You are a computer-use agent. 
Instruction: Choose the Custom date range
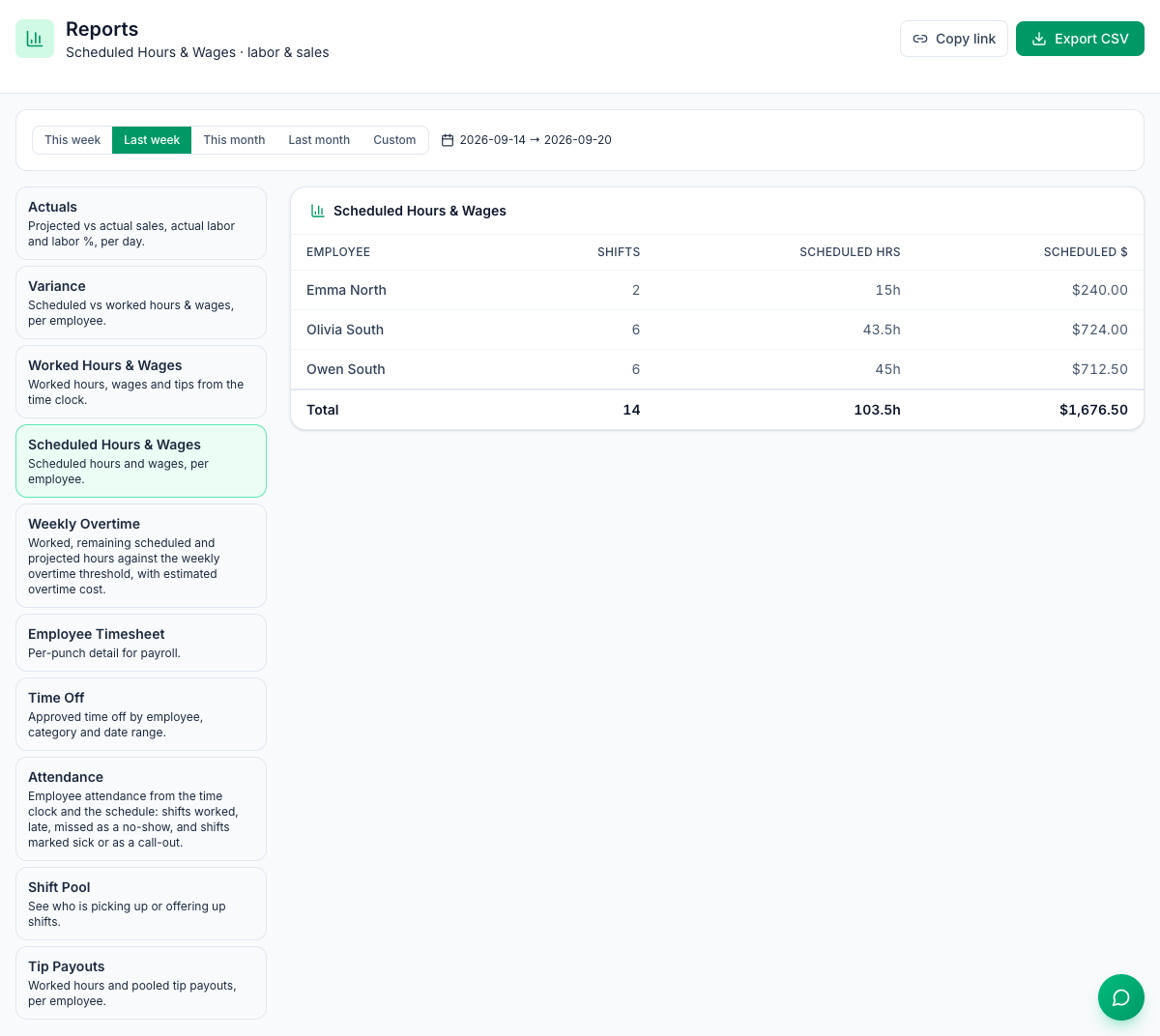(x=394, y=140)
